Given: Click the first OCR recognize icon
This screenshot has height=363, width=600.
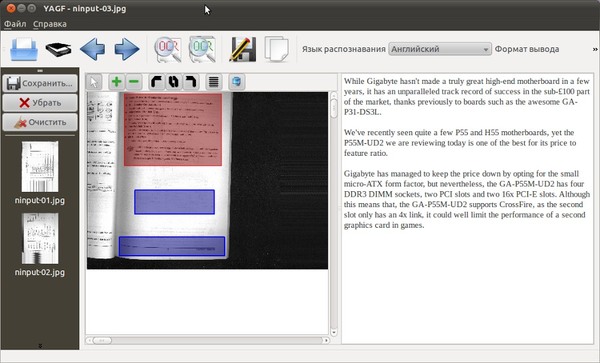Looking at the screenshot, I should click(168, 49).
